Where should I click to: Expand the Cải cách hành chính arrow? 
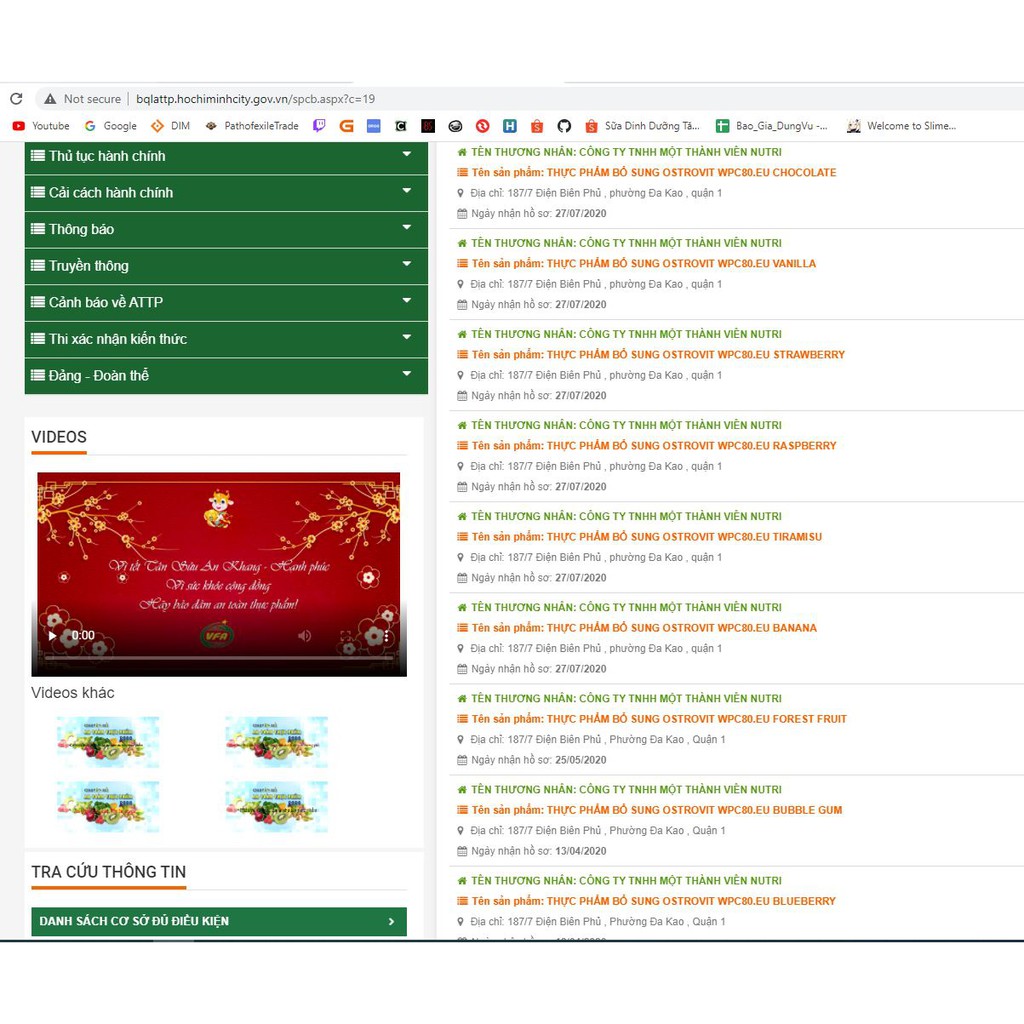[407, 191]
